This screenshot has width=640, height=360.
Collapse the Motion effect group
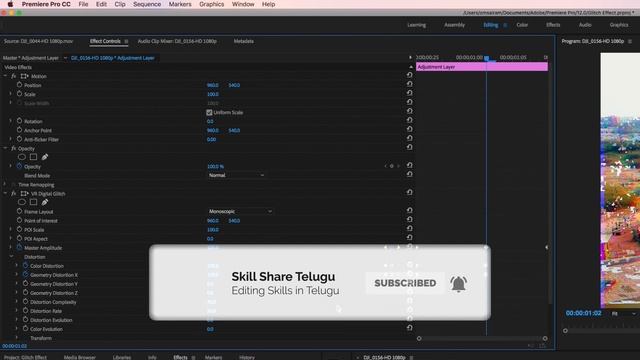pos(5,76)
